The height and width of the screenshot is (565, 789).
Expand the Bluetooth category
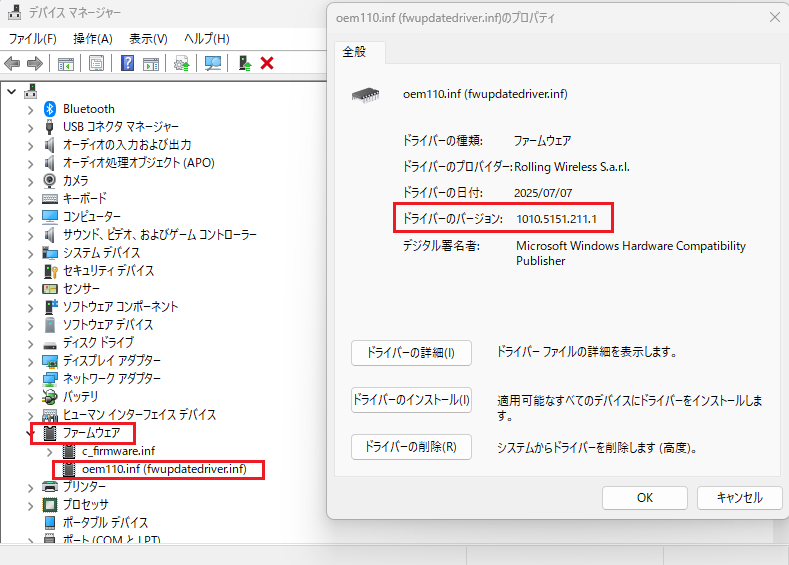pyautogui.click(x=32, y=109)
